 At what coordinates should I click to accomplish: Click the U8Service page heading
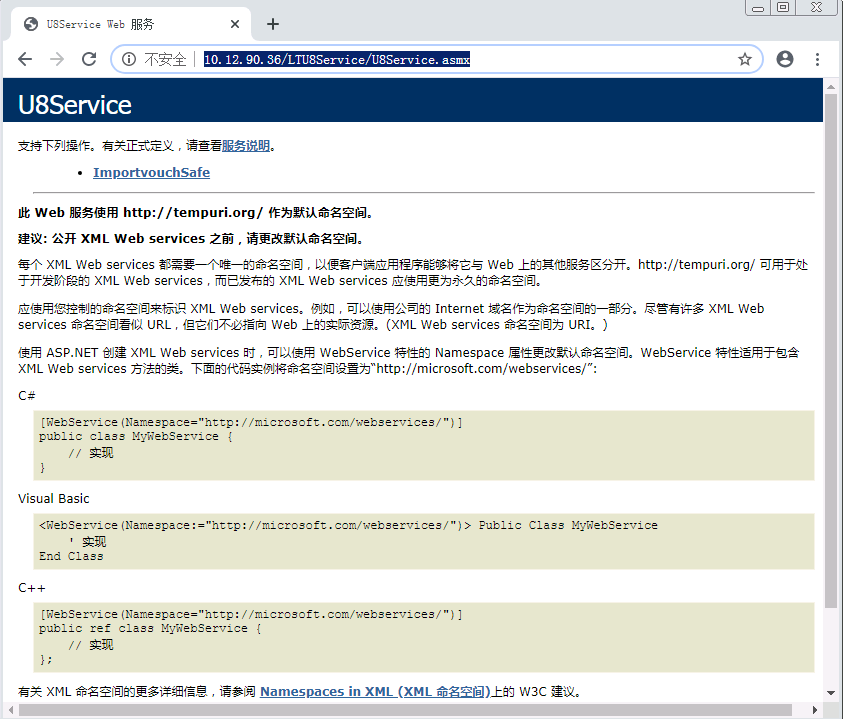(x=75, y=105)
